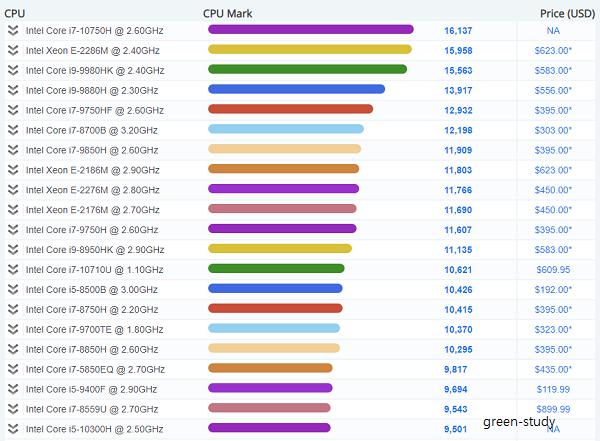Expand the Intel Core i7-9850H row chevron
600x441 pixels.
pyautogui.click(x=13, y=150)
